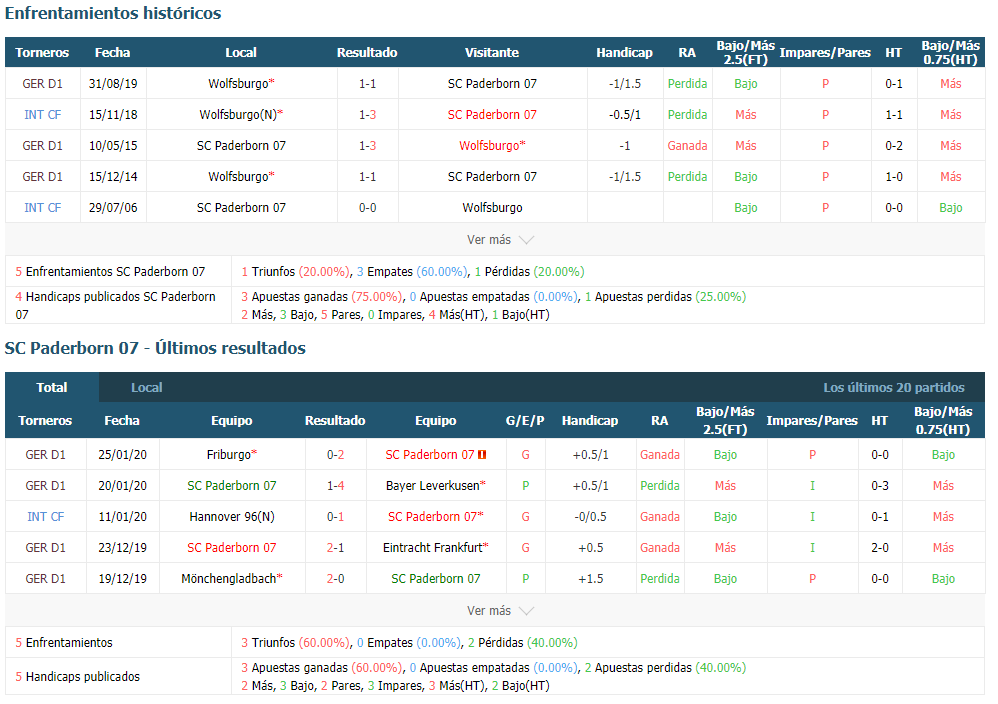
Task: Click Handicap header in historical table
Action: click(624, 53)
